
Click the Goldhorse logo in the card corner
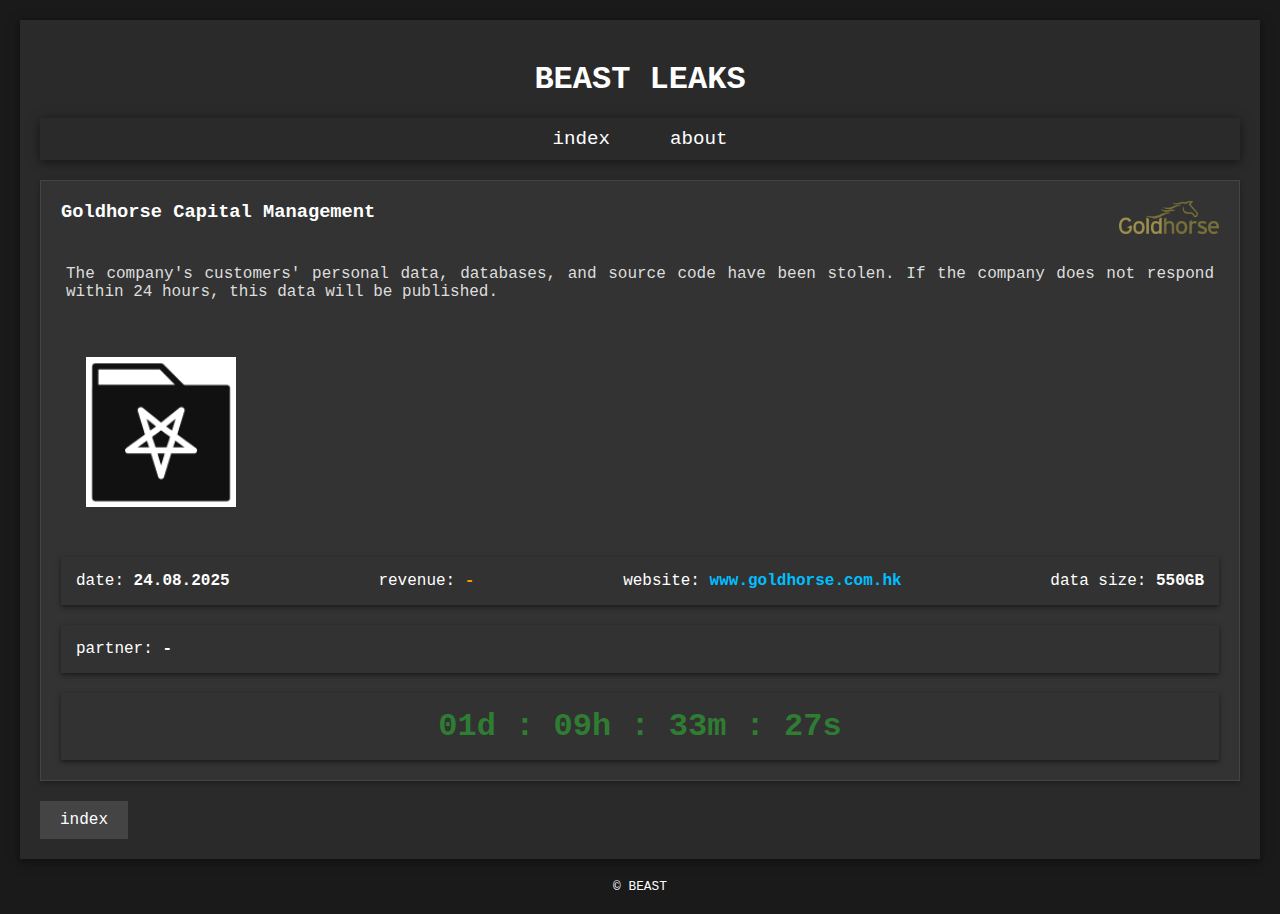pyautogui.click(x=1168, y=219)
